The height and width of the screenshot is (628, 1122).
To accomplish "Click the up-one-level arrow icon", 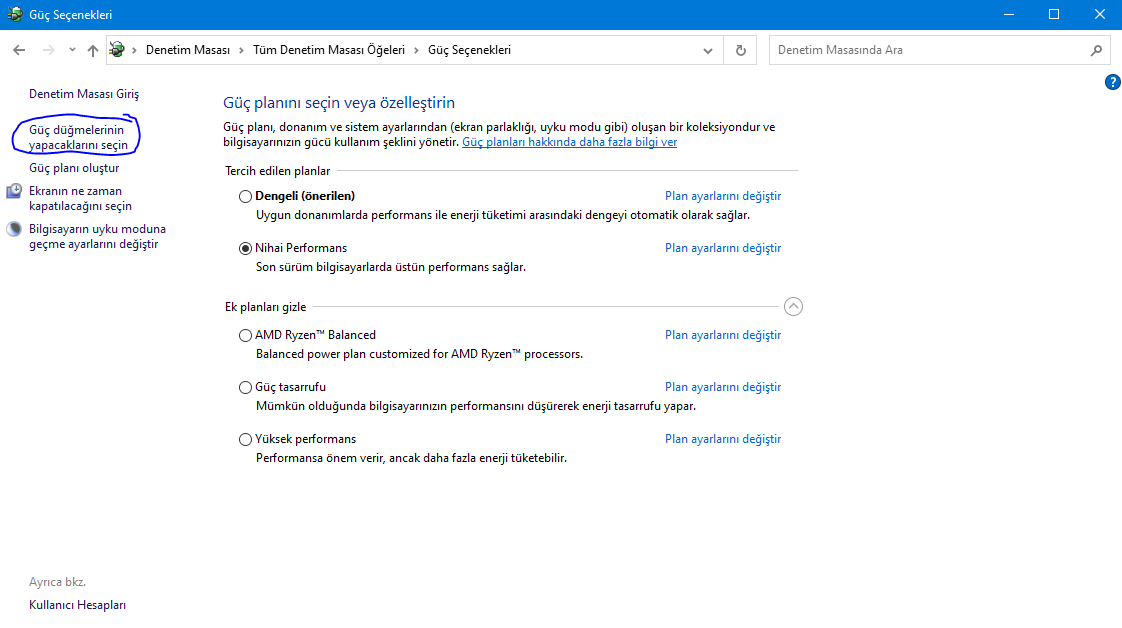I will [x=93, y=50].
